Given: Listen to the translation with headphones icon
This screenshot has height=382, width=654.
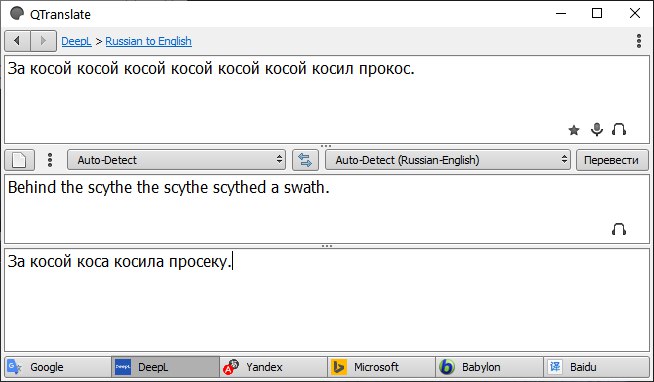Looking at the screenshot, I should point(619,229).
